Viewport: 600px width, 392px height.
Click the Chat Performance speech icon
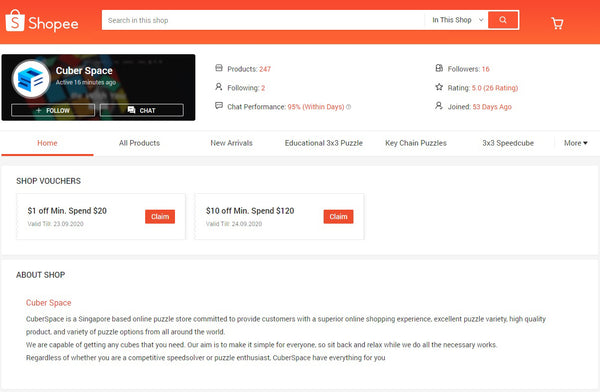point(219,105)
